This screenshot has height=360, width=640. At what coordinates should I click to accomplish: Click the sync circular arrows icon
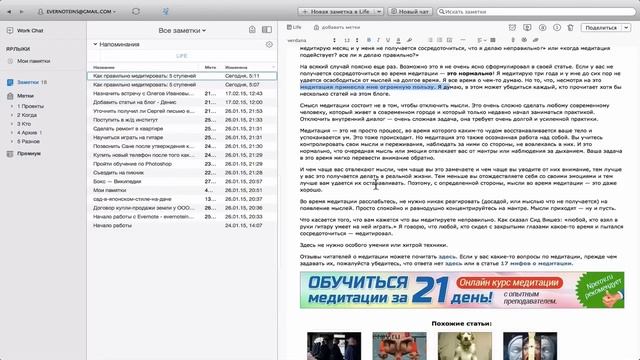pyautogui.click(x=136, y=12)
